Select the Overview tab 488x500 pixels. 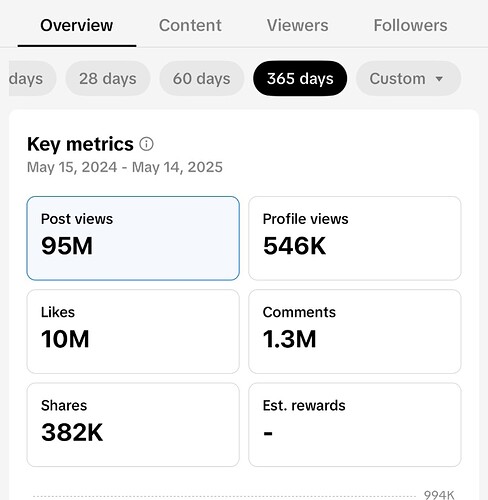77,25
